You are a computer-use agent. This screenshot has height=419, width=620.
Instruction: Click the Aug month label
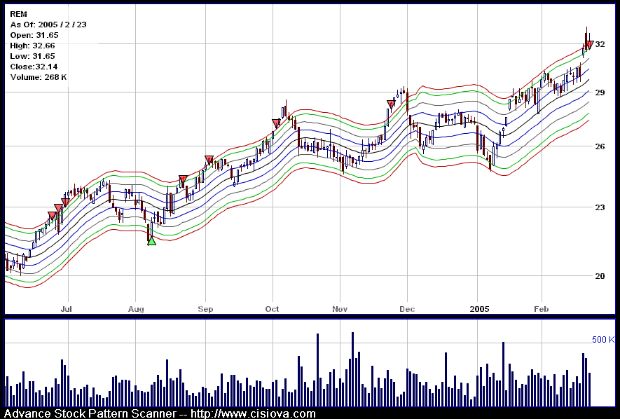(x=136, y=309)
